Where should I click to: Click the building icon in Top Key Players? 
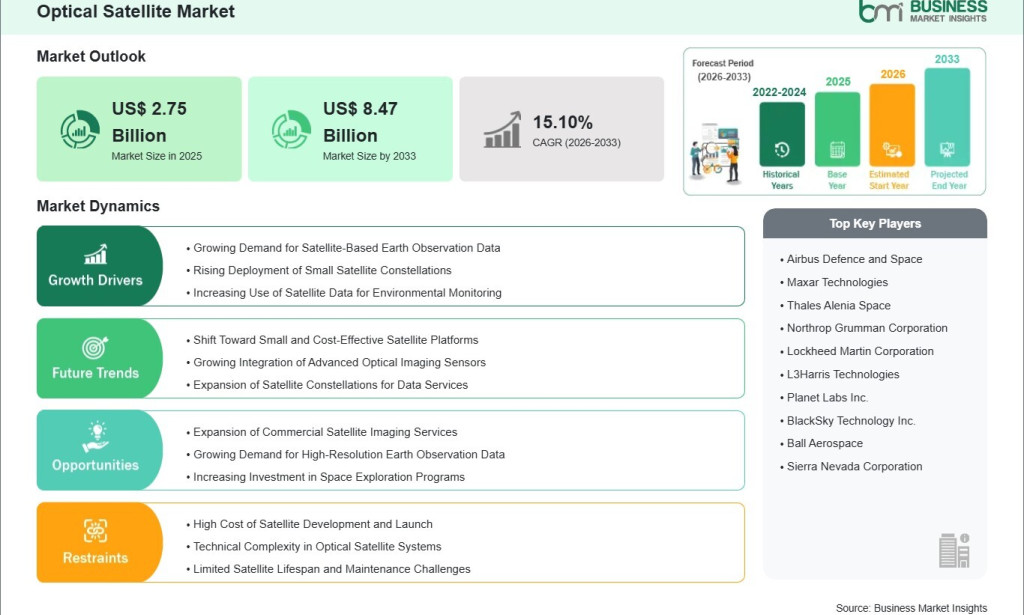[x=954, y=550]
